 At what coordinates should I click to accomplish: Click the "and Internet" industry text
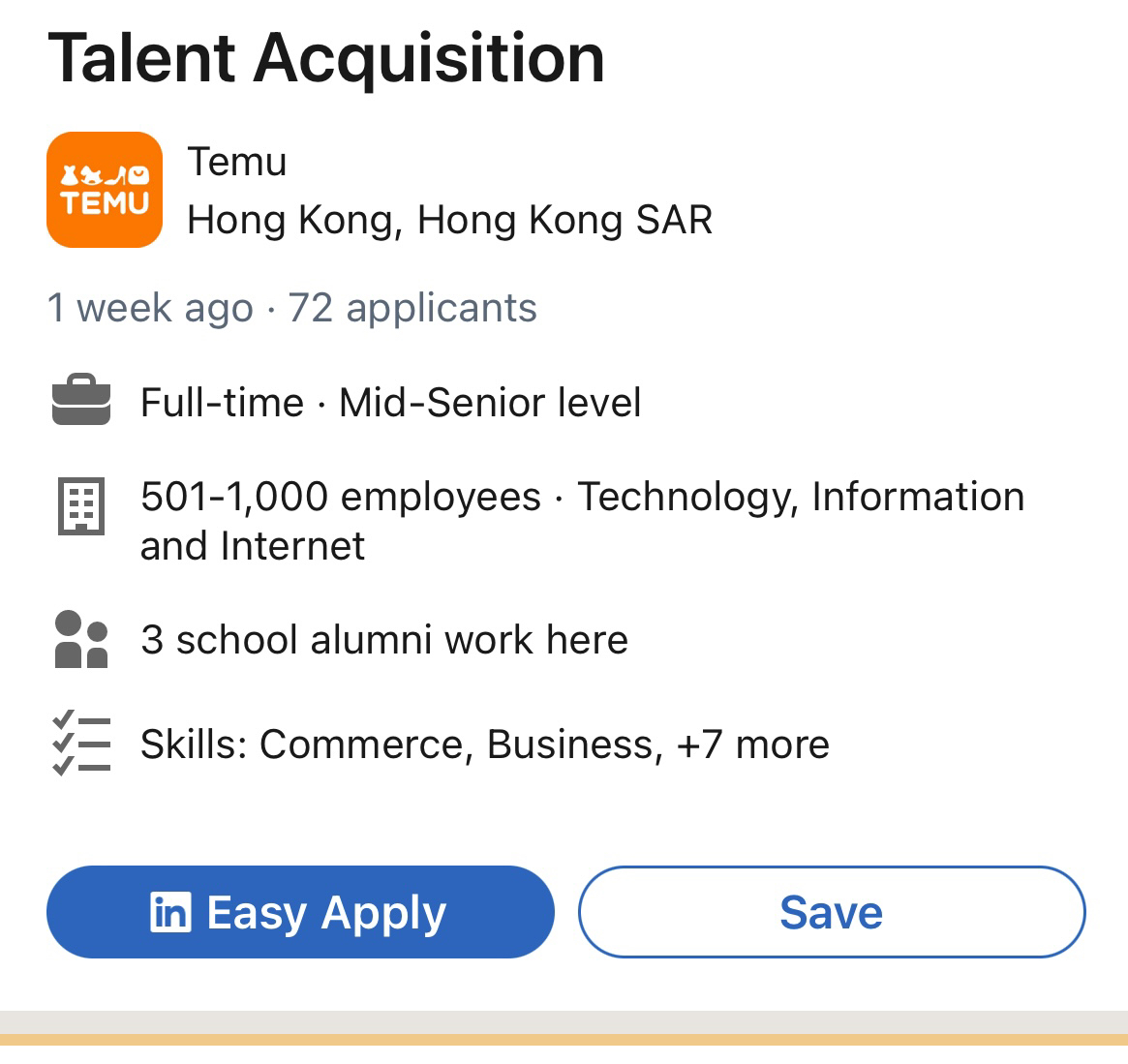click(253, 546)
